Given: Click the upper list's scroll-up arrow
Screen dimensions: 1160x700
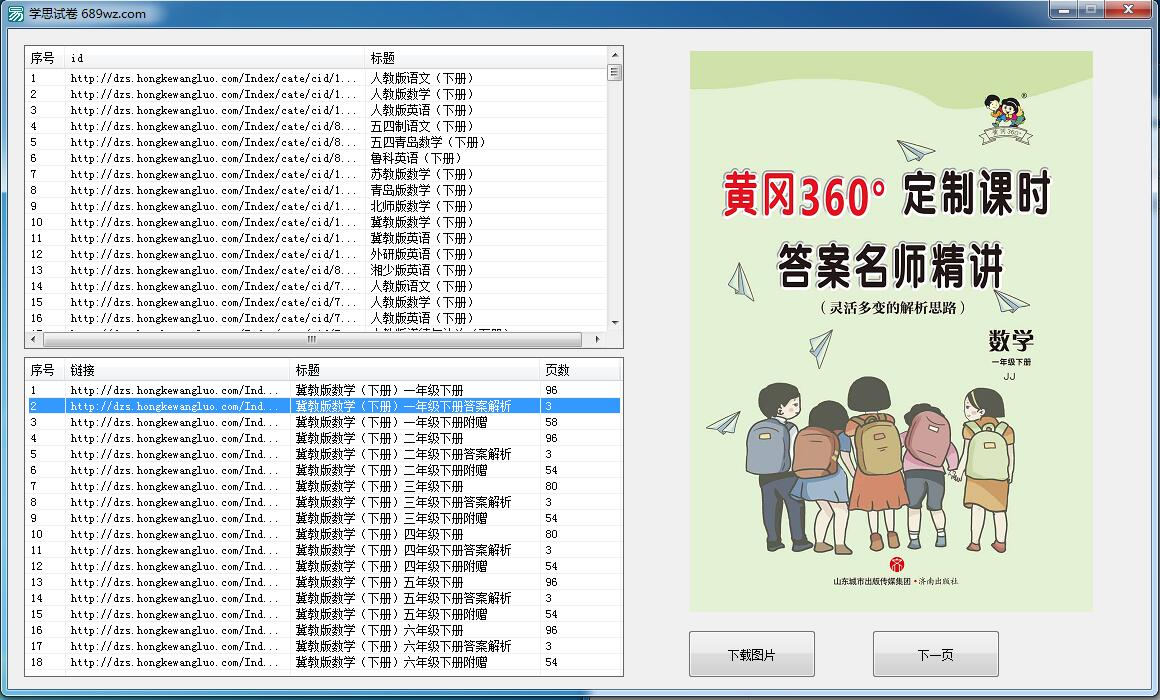Looking at the screenshot, I should 614,55.
